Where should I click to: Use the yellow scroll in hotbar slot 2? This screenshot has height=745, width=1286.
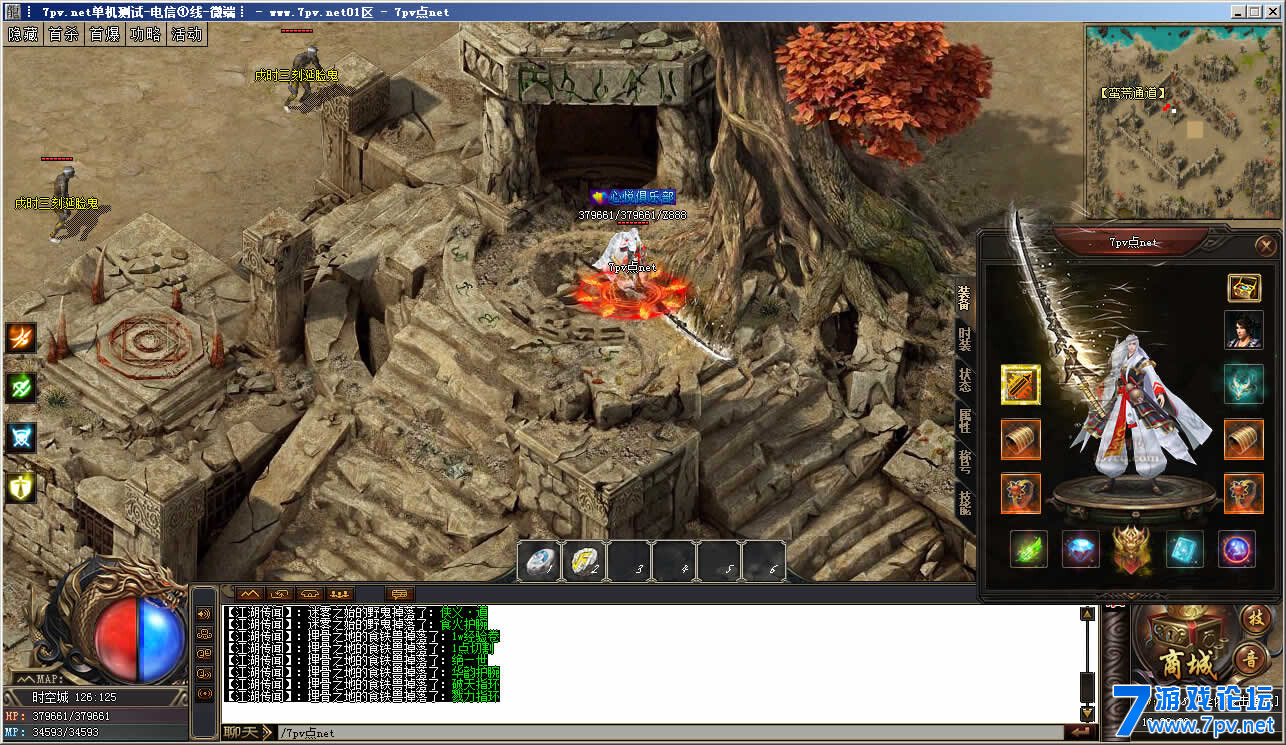point(584,561)
